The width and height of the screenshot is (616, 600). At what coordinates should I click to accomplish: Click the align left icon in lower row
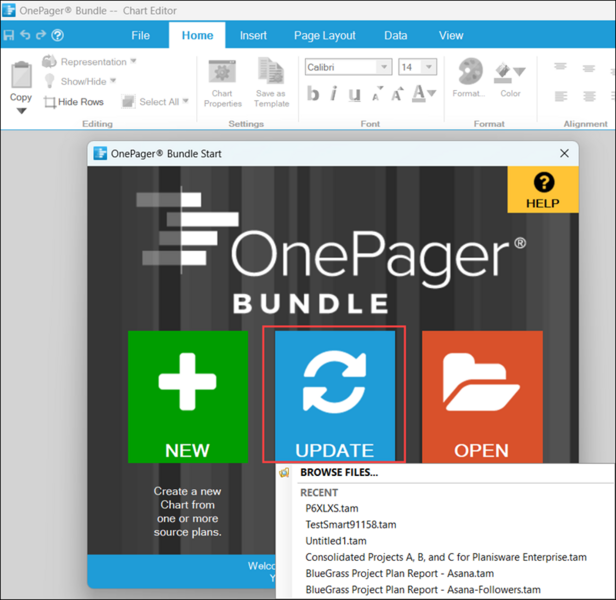click(x=561, y=96)
